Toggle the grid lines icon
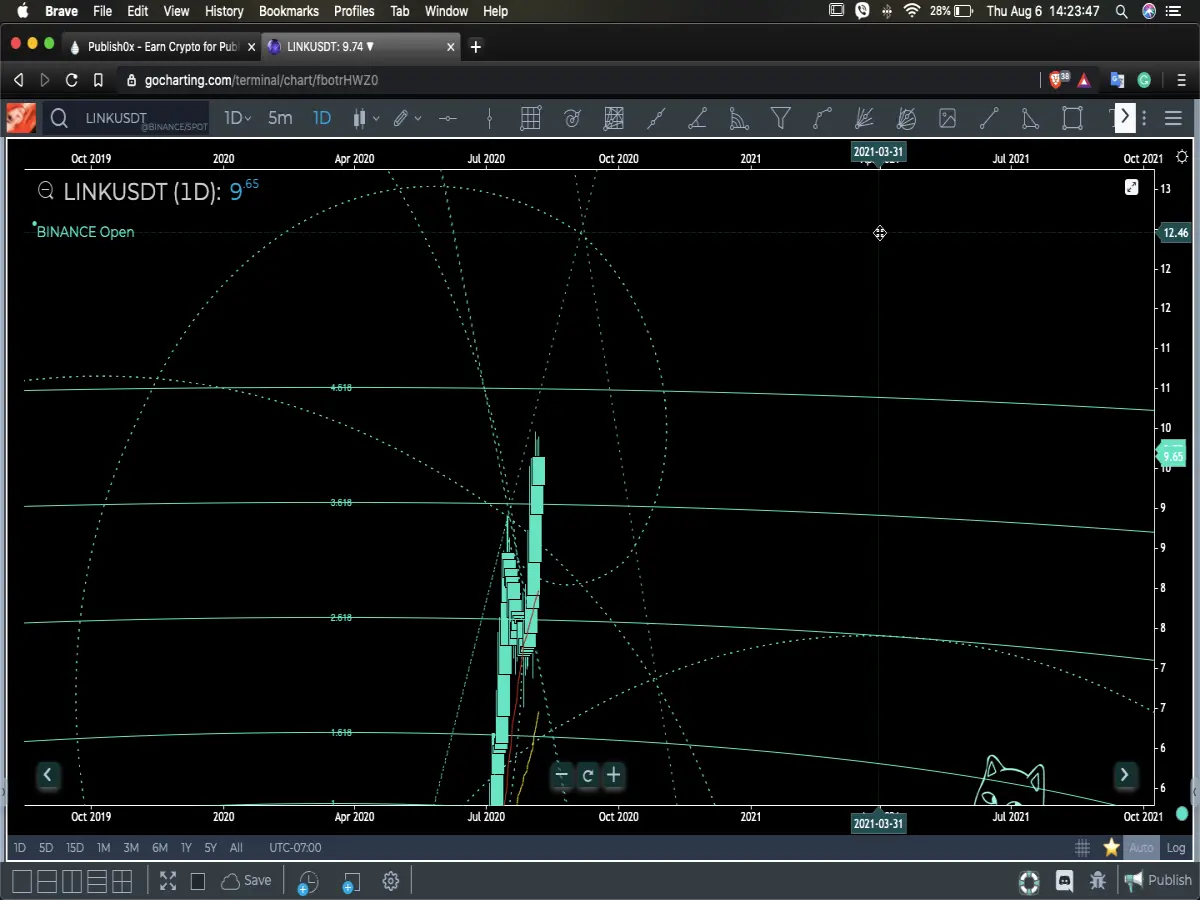This screenshot has width=1200, height=900. tap(1082, 848)
